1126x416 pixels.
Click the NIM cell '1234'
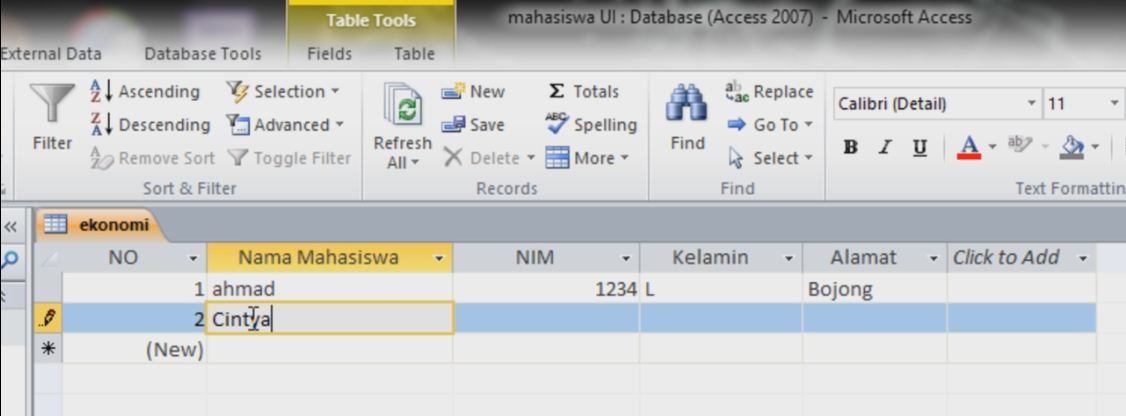coord(546,289)
